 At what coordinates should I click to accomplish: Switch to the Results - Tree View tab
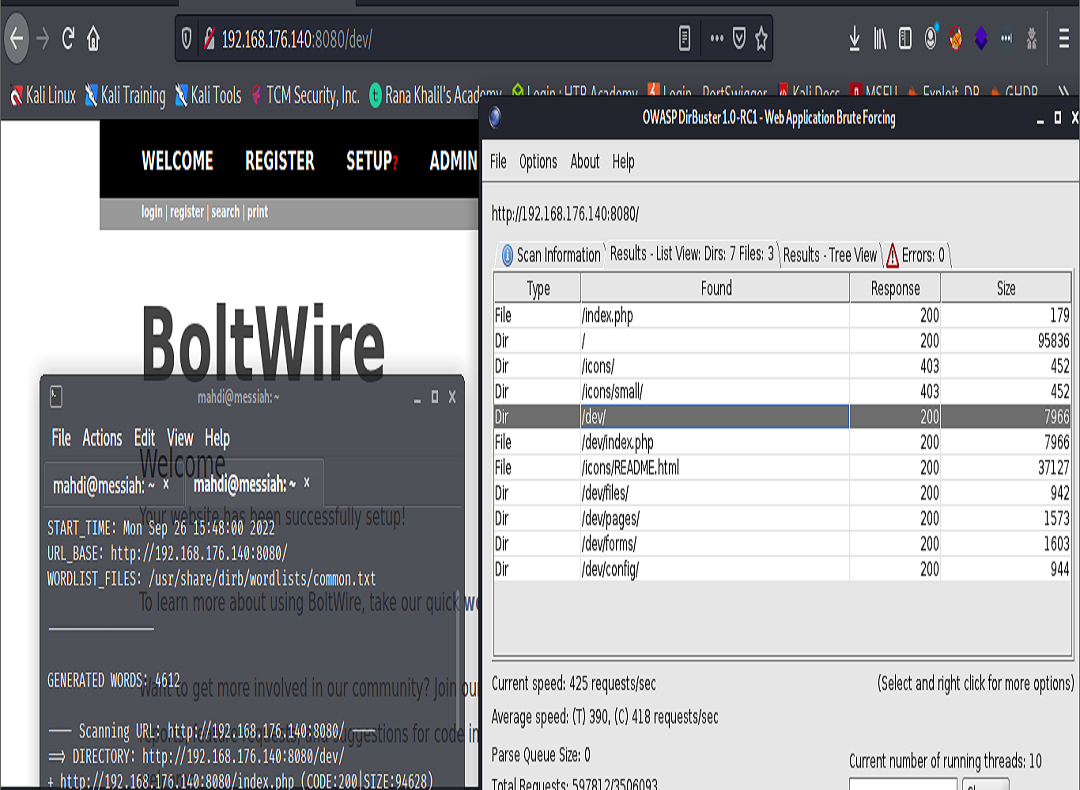[x=830, y=255]
